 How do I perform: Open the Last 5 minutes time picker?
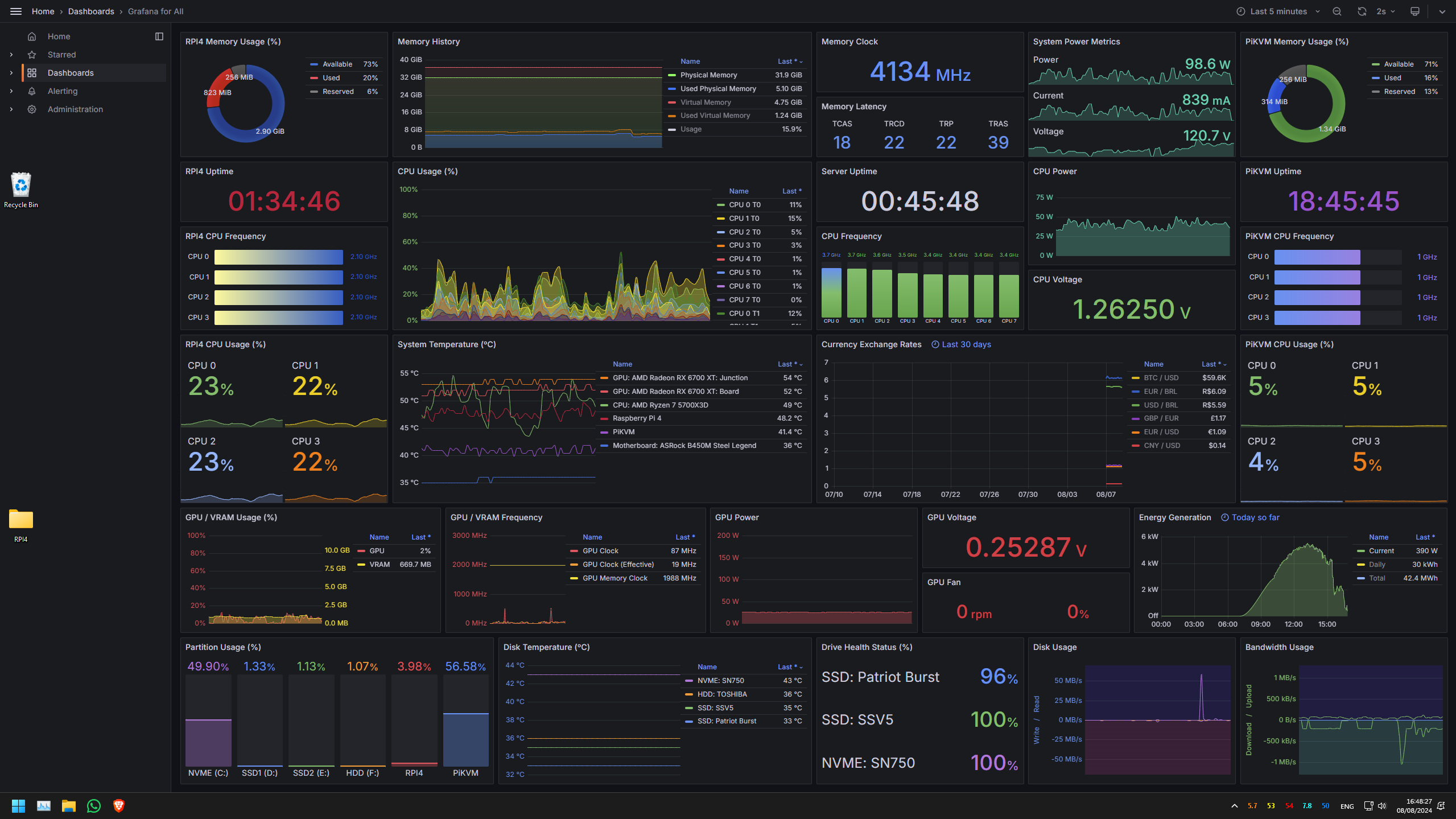[1278, 11]
